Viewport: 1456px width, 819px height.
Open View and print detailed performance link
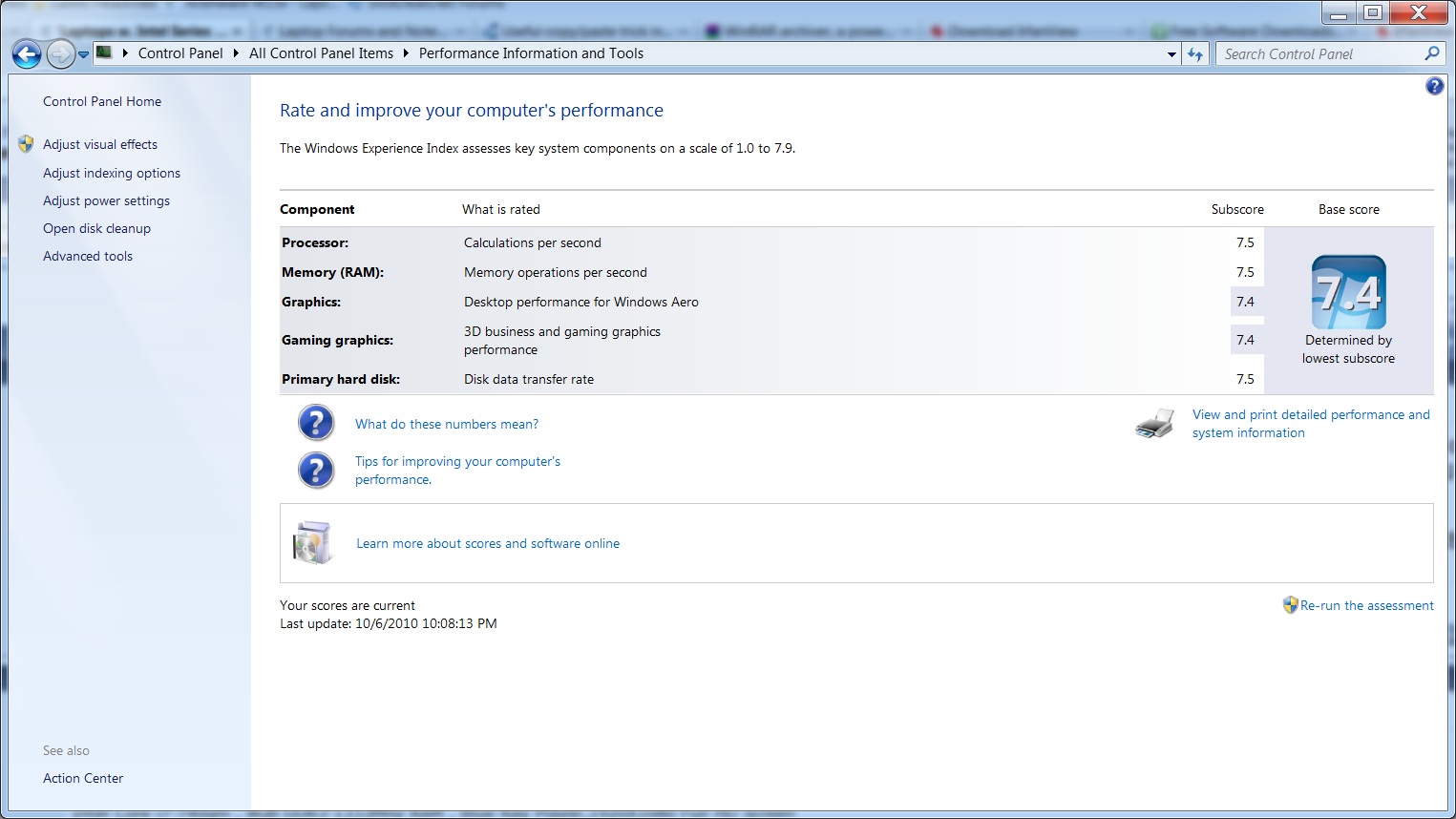coord(1311,424)
